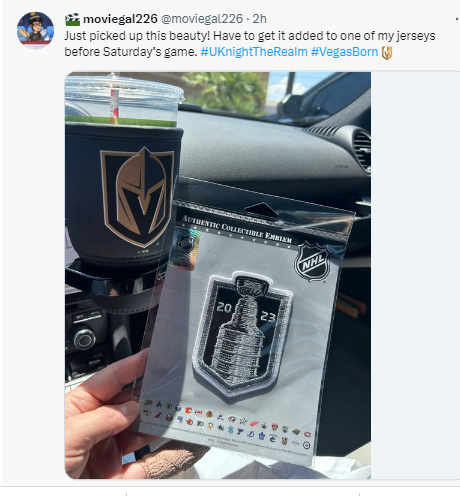
Task: Click the moviegal226 display name
Action: click(120, 19)
